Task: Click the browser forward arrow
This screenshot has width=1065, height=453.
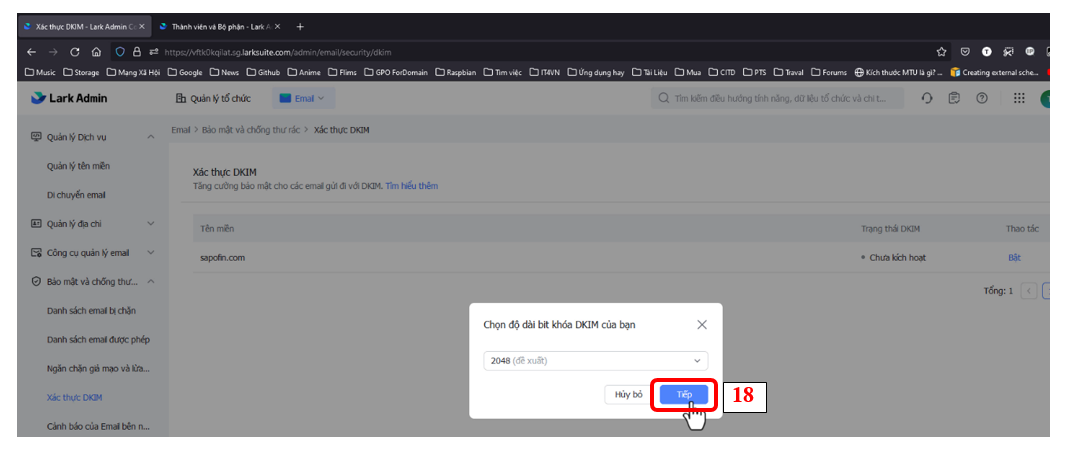Action: coord(54,52)
